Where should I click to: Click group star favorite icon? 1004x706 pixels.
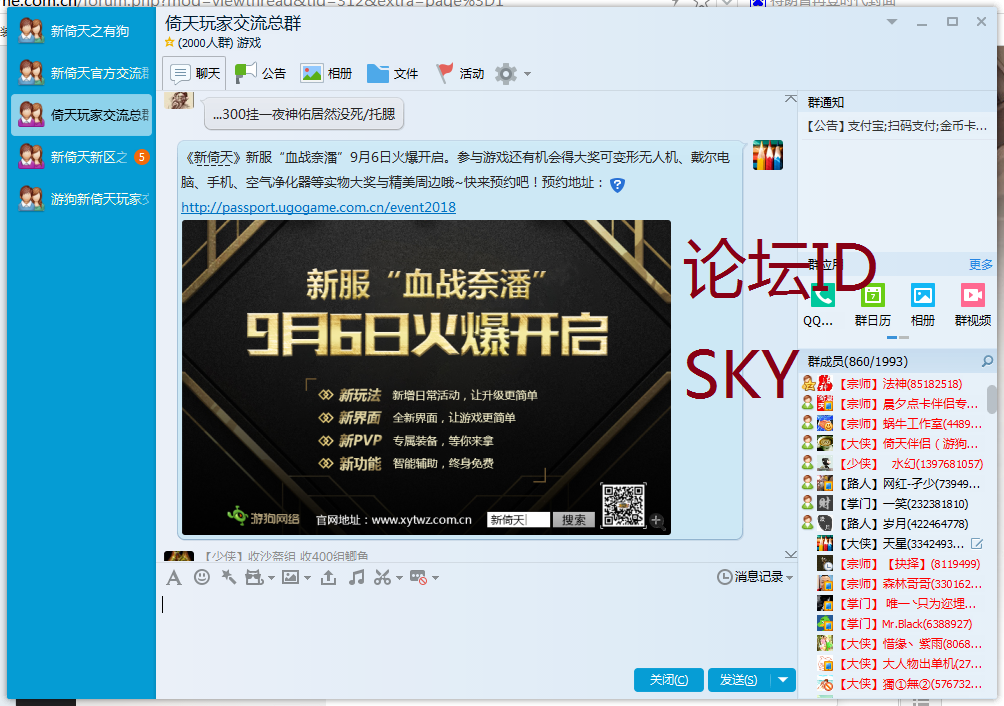click(170, 42)
